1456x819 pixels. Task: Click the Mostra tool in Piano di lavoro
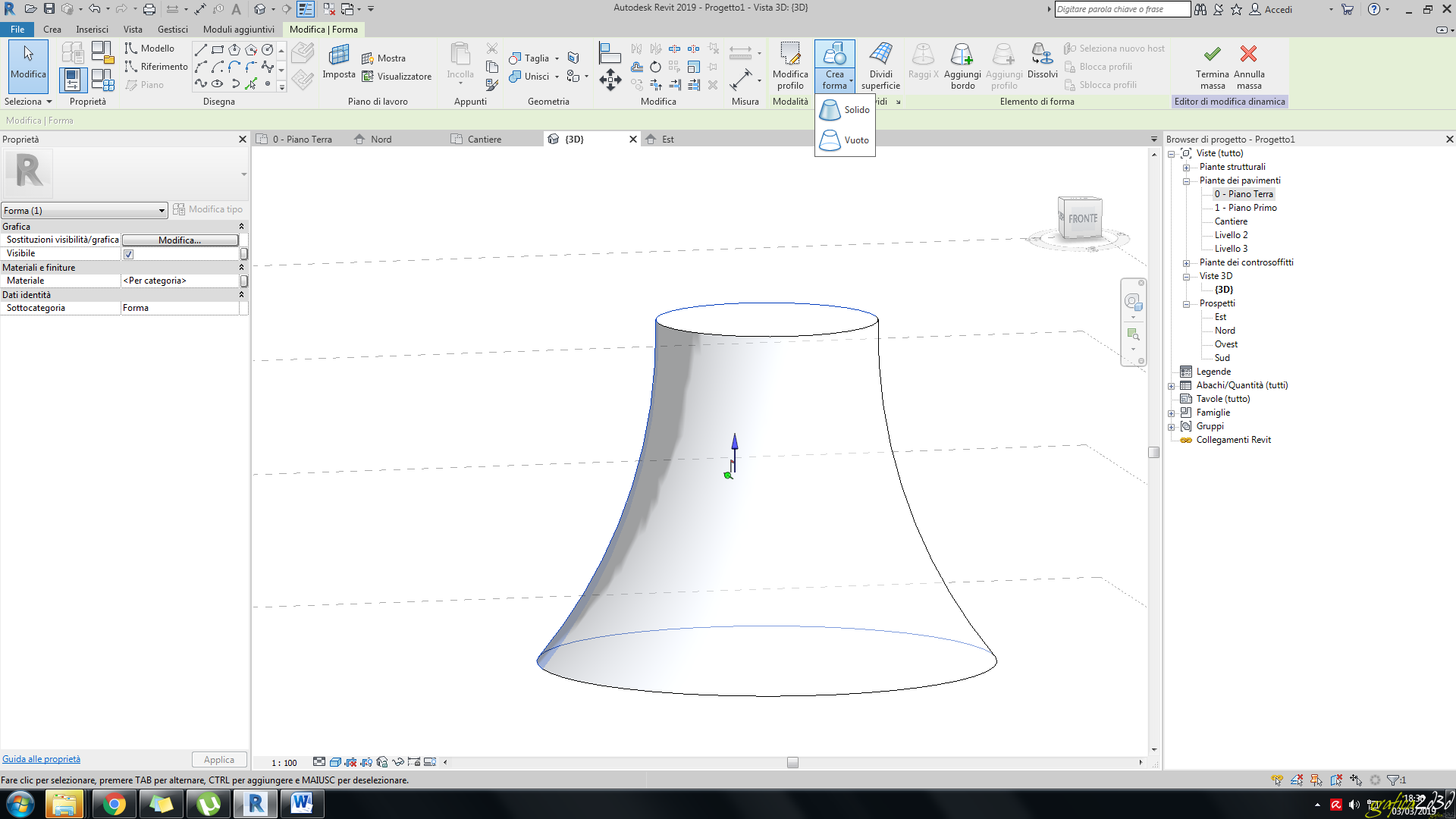coord(385,58)
